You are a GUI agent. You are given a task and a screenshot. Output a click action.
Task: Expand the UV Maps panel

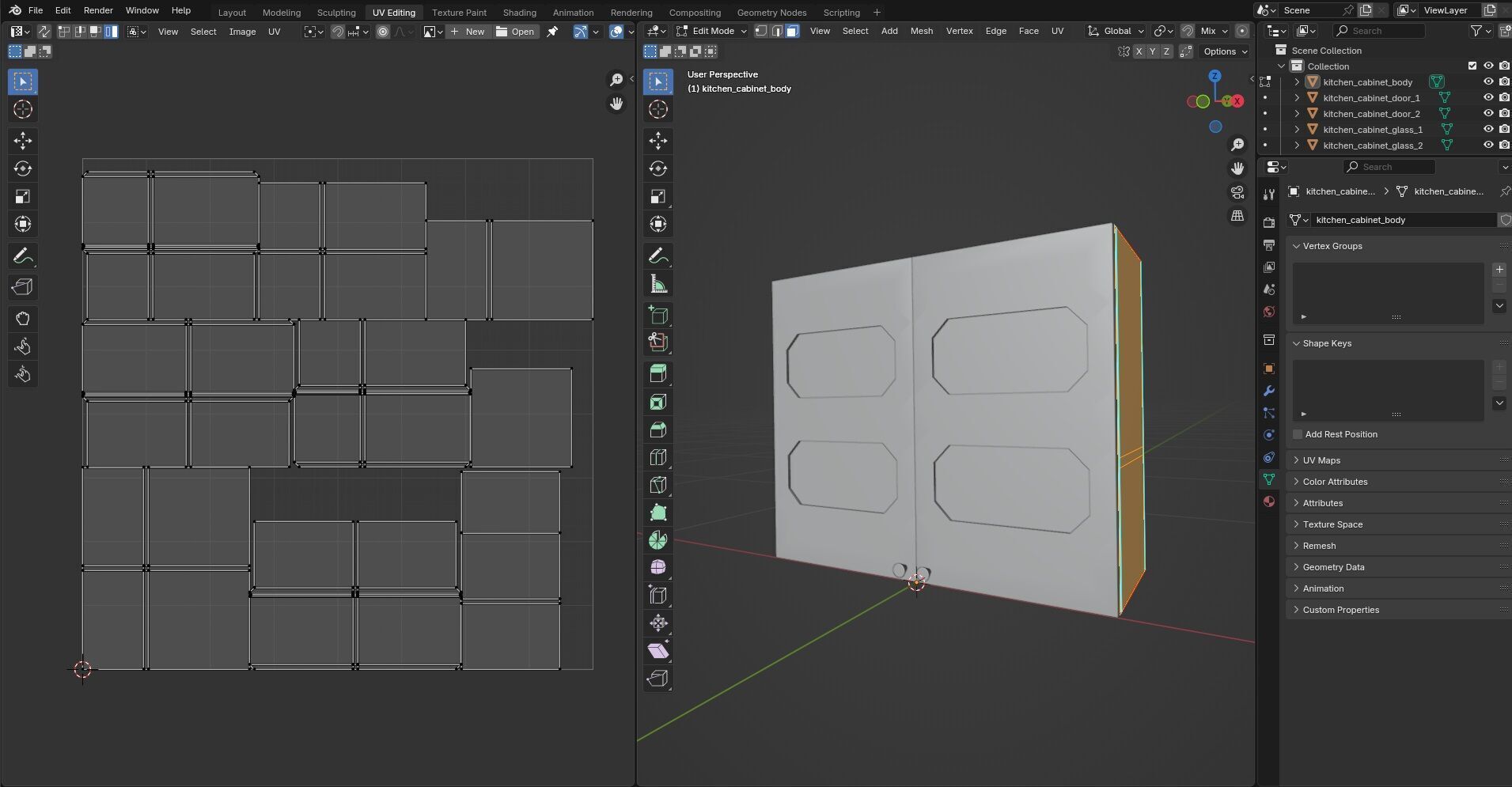(x=1397, y=460)
